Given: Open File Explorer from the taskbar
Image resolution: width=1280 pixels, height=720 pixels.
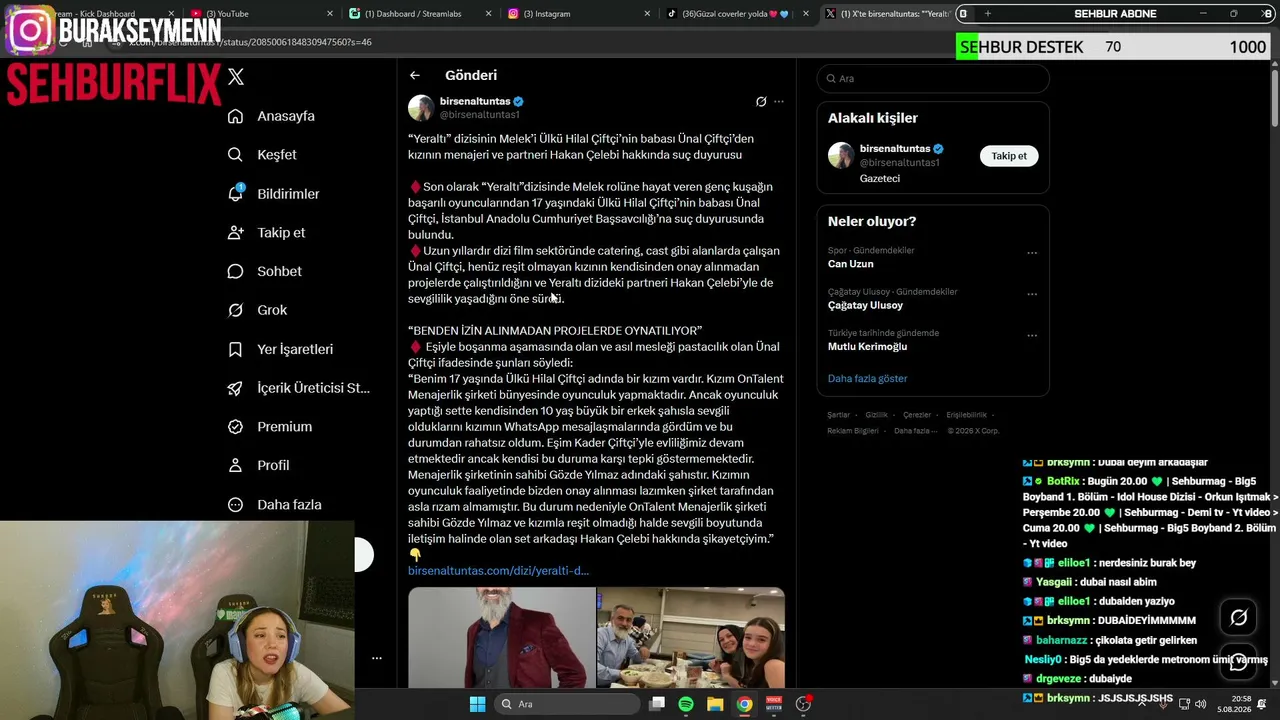Looking at the screenshot, I should [x=715, y=704].
